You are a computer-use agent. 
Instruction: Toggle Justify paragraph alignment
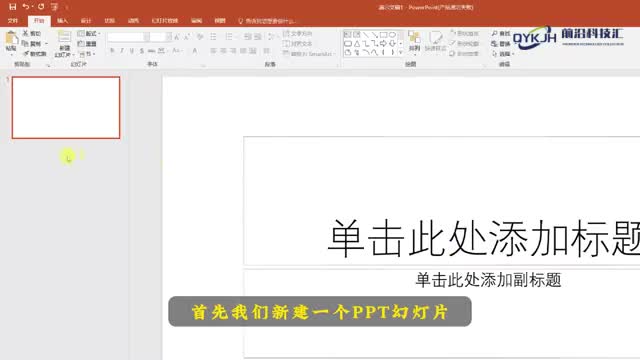[x=243, y=51]
